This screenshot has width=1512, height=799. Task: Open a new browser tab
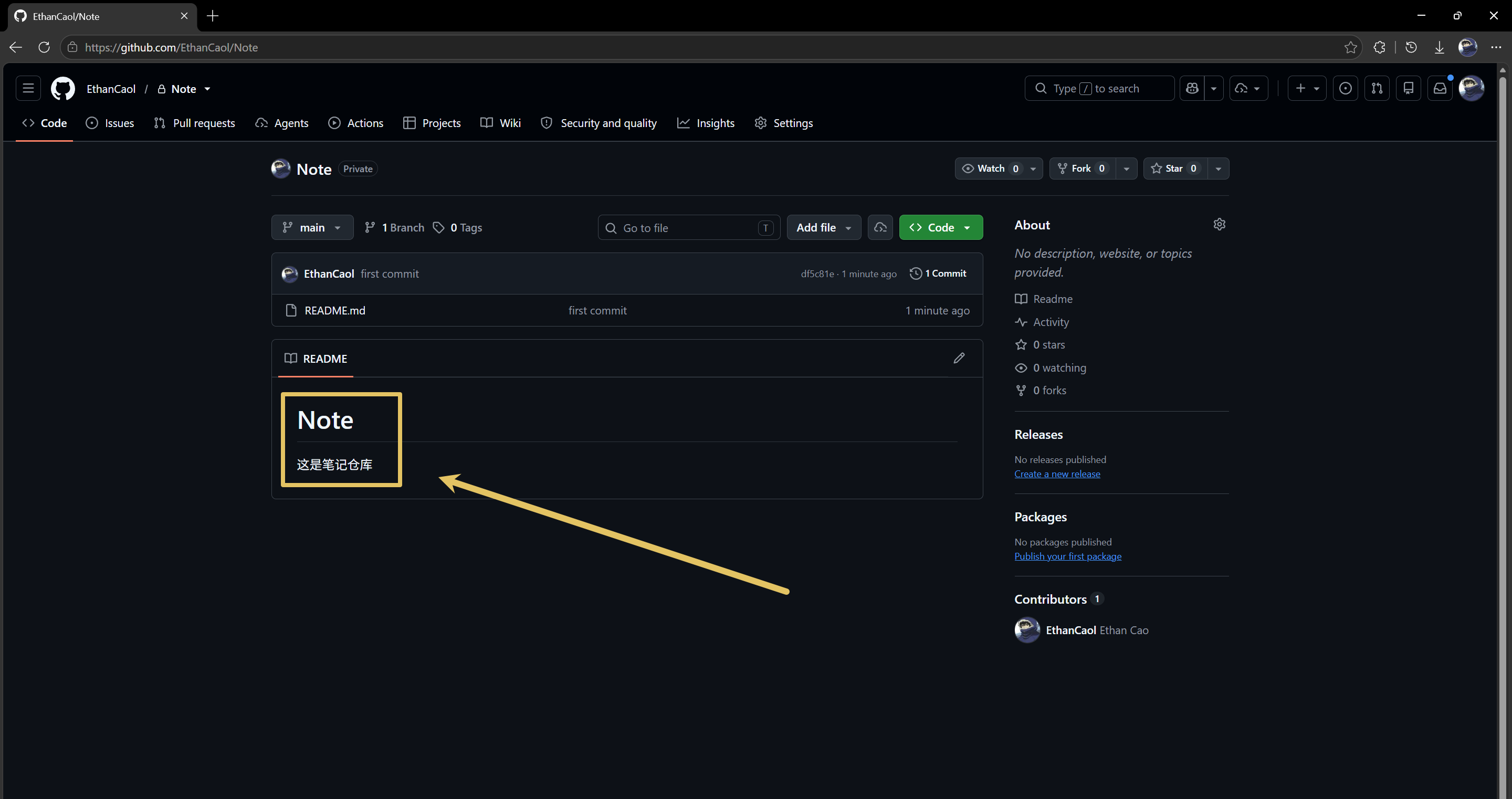coord(213,16)
